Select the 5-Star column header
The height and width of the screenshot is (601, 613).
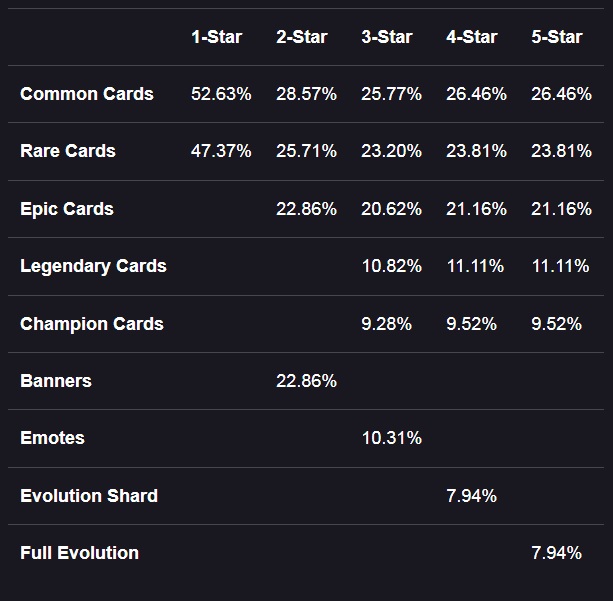coord(557,37)
